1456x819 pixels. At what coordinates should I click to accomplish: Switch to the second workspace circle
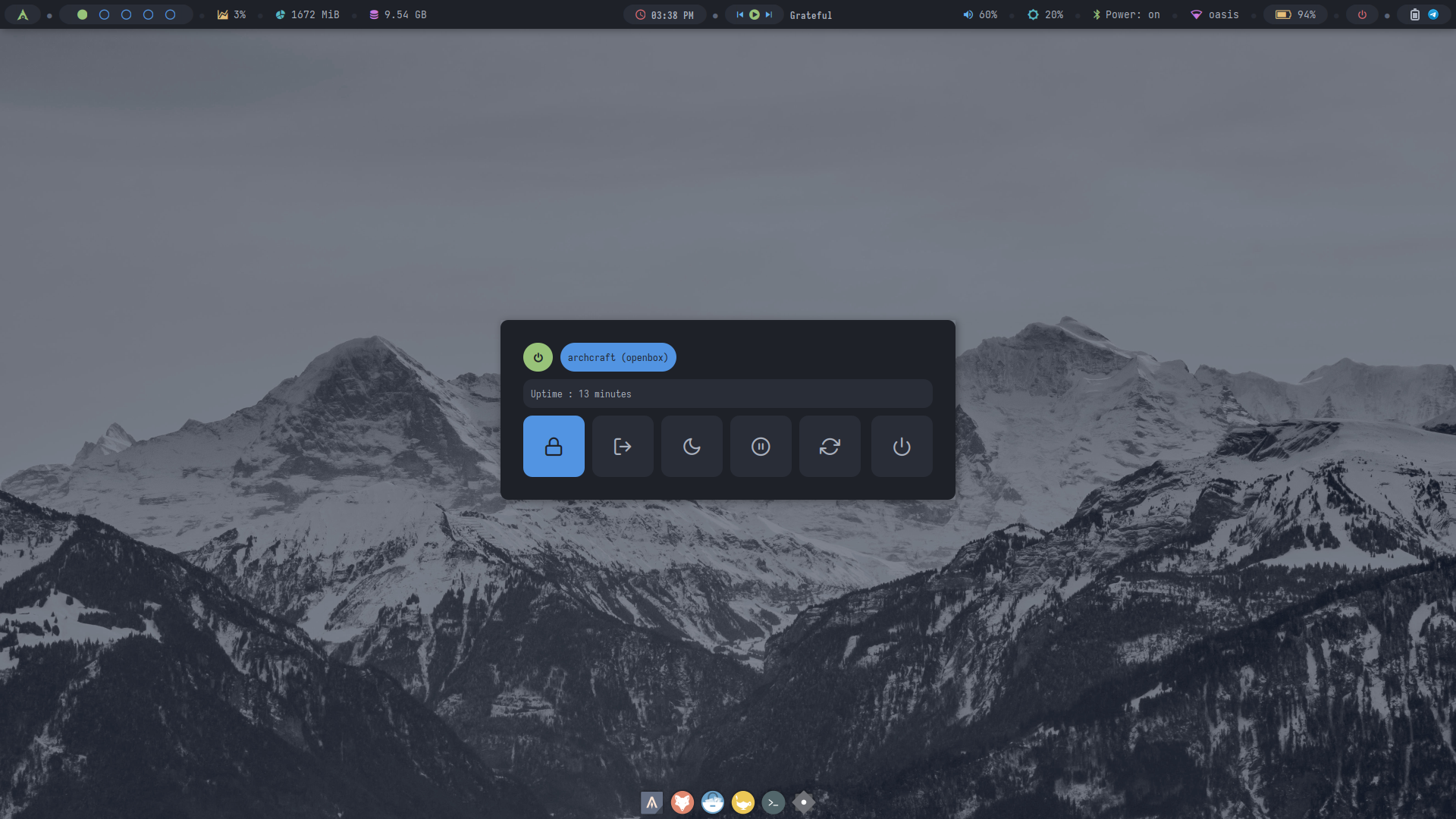tap(105, 14)
